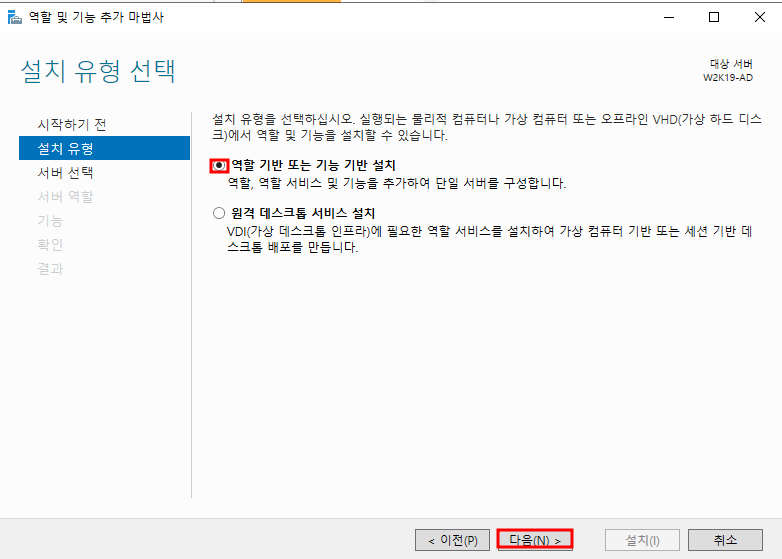Click the 다음(N) > next button
The image size is (782, 559).
coord(535,540)
